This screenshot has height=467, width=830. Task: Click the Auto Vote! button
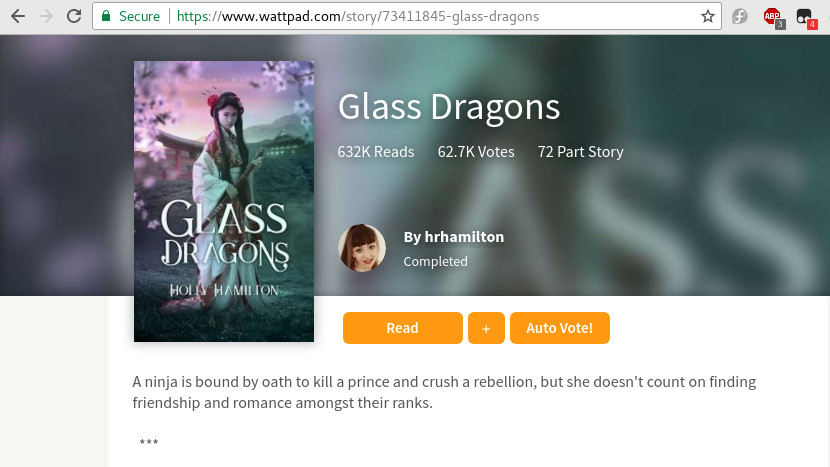coord(560,328)
